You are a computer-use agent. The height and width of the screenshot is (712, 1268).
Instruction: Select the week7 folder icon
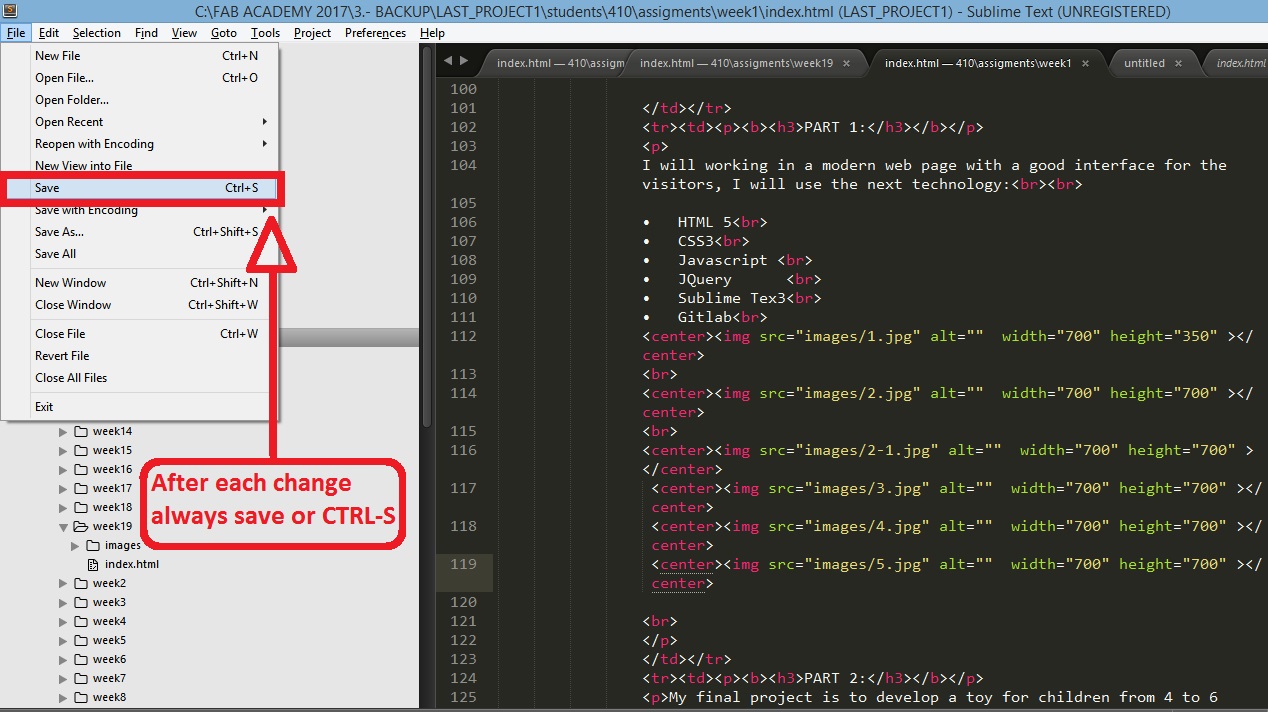click(81, 678)
